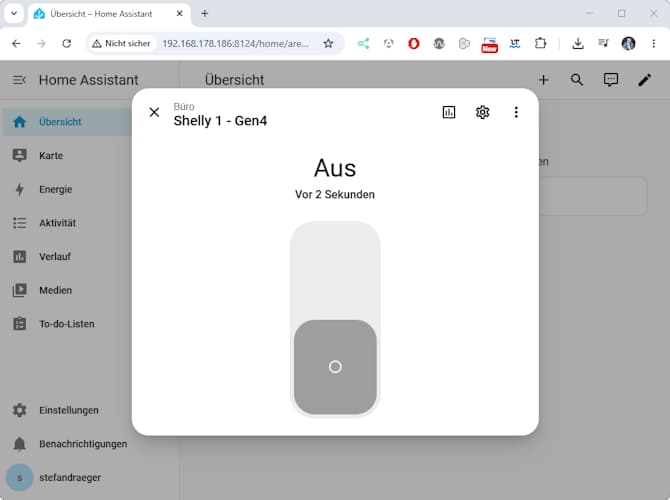Open Einstellungen in the sidebar
This screenshot has height=500, width=670.
[68, 410]
